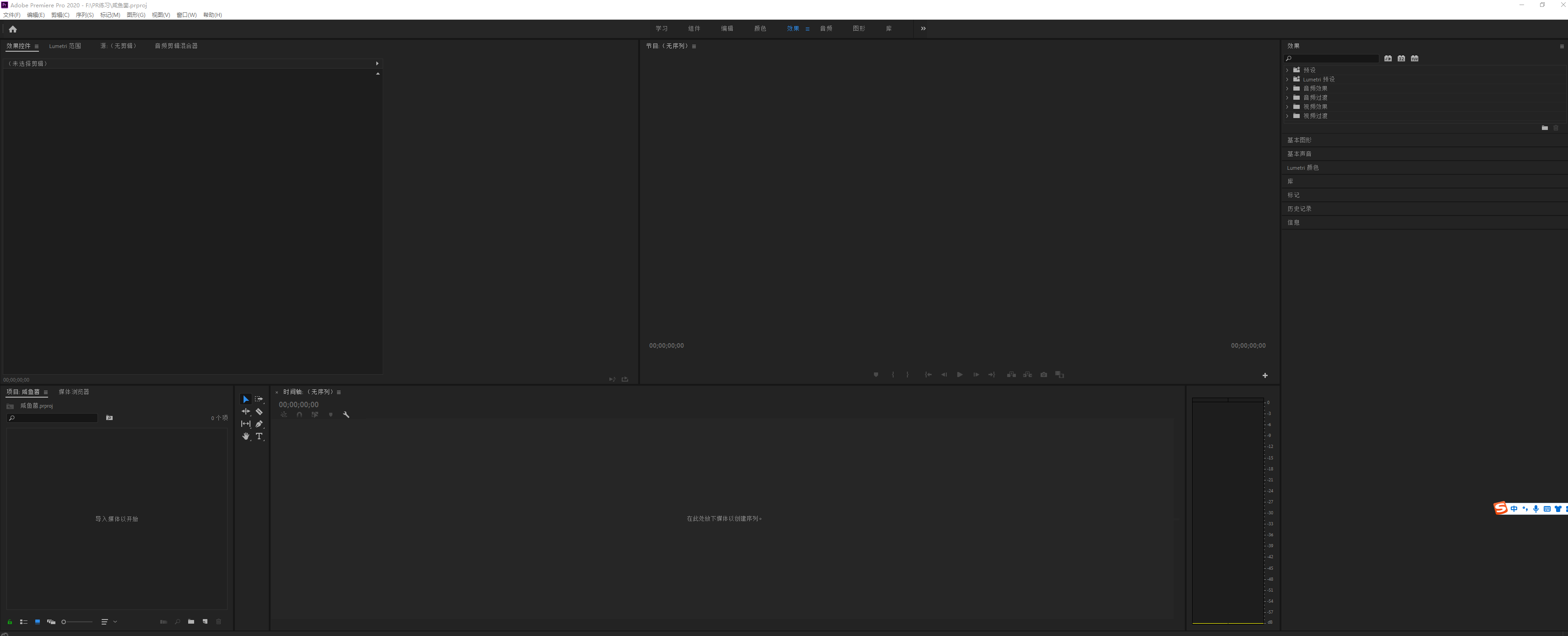Click Export Frame camera icon
Image resolution: width=1568 pixels, height=636 pixels.
tap(1044, 375)
